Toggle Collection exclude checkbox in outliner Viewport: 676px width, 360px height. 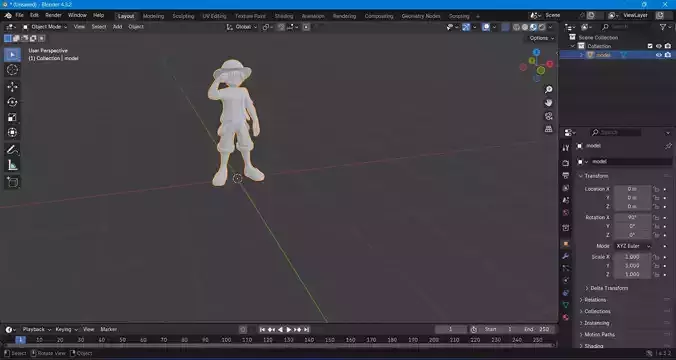pyautogui.click(x=650, y=46)
